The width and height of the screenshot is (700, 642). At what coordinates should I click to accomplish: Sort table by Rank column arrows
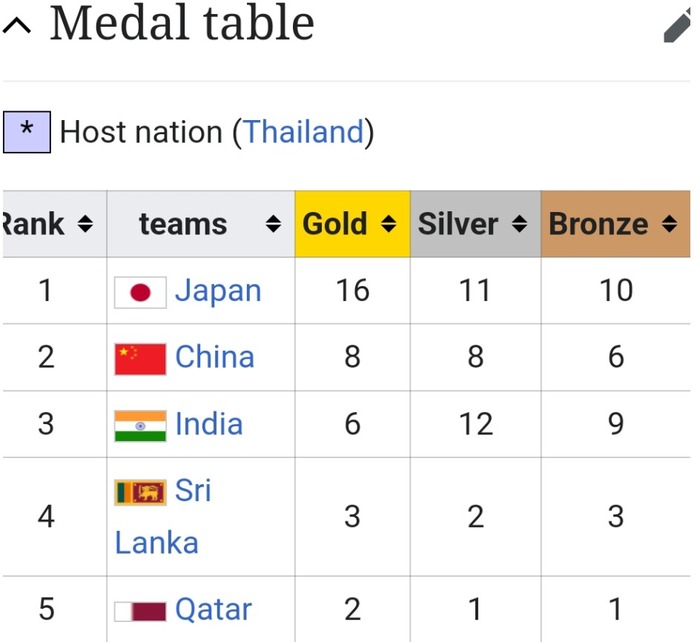(x=85, y=224)
